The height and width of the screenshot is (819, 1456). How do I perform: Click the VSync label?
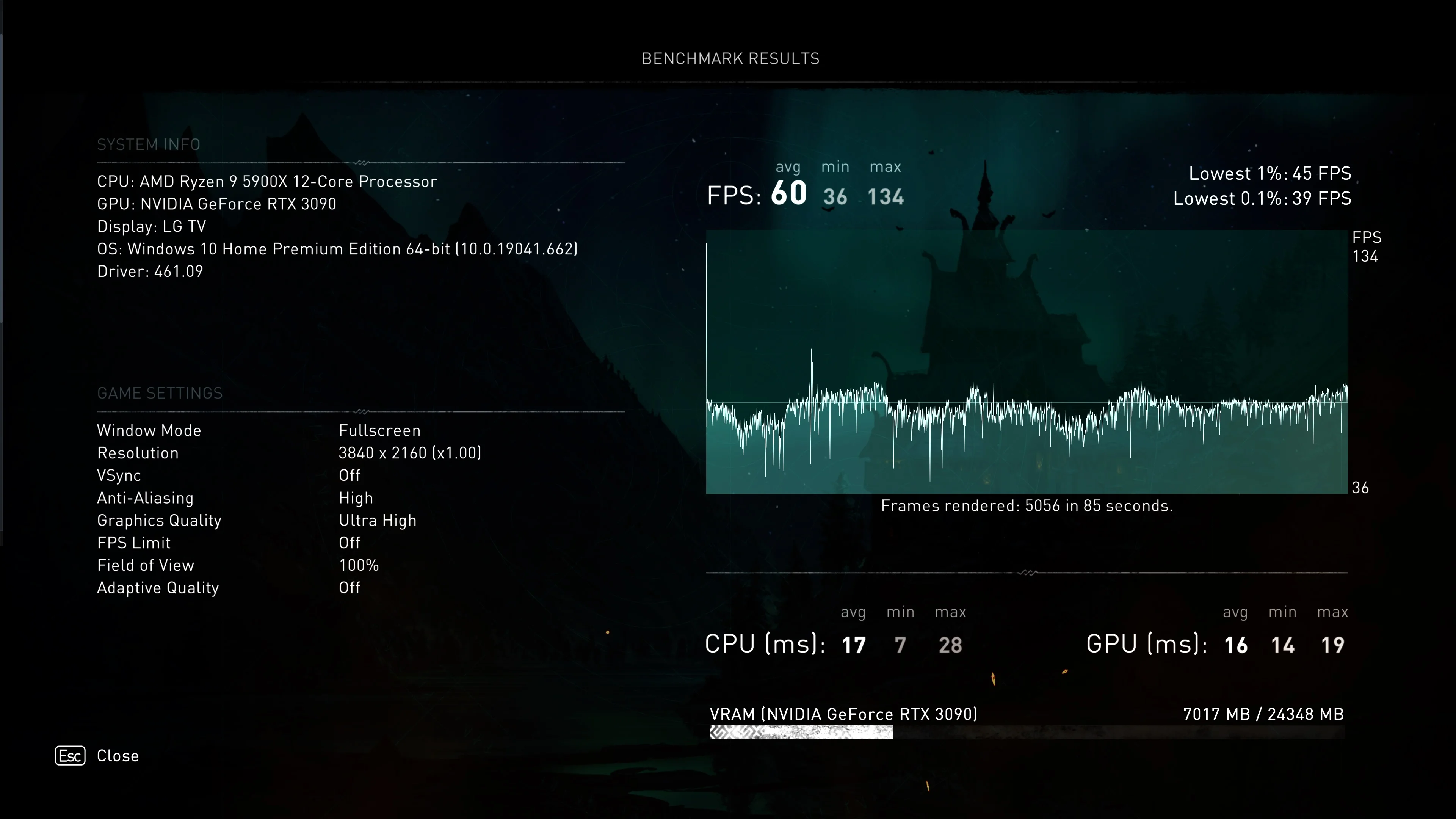click(119, 476)
